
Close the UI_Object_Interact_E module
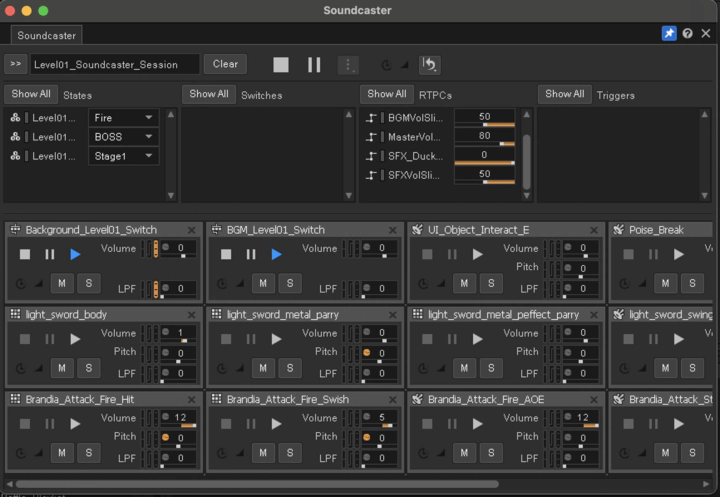pyautogui.click(x=595, y=230)
